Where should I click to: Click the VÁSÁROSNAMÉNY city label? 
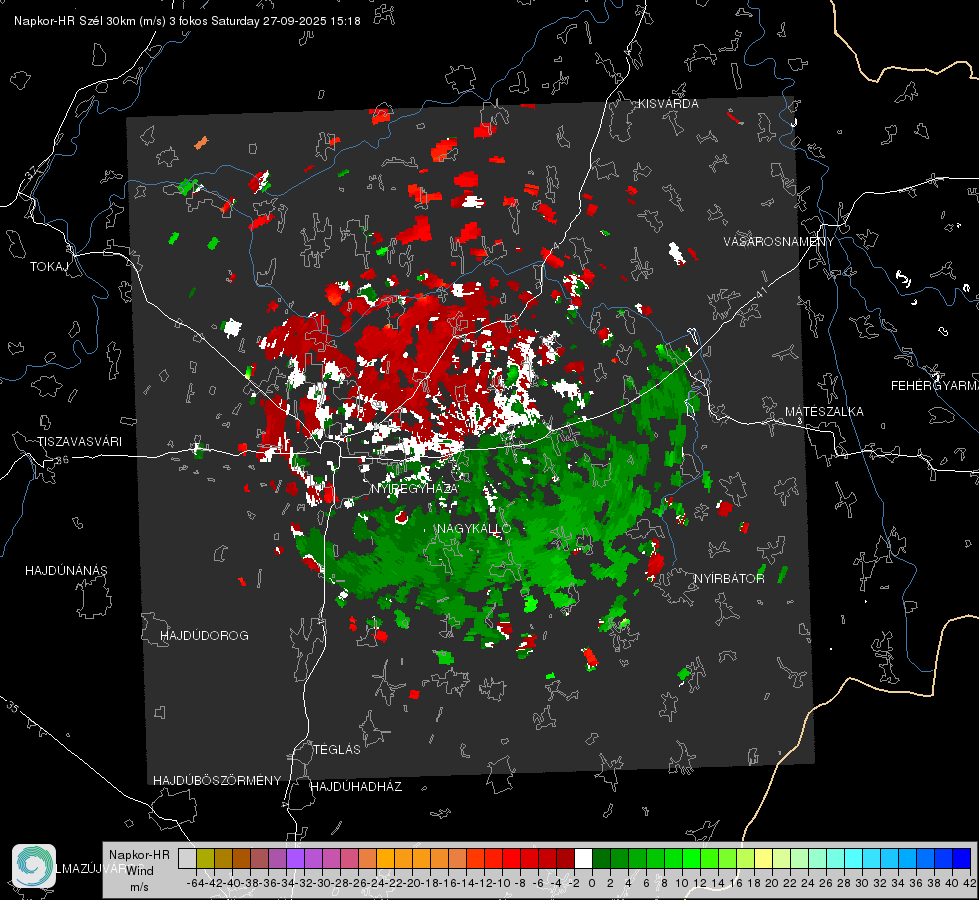pos(779,242)
